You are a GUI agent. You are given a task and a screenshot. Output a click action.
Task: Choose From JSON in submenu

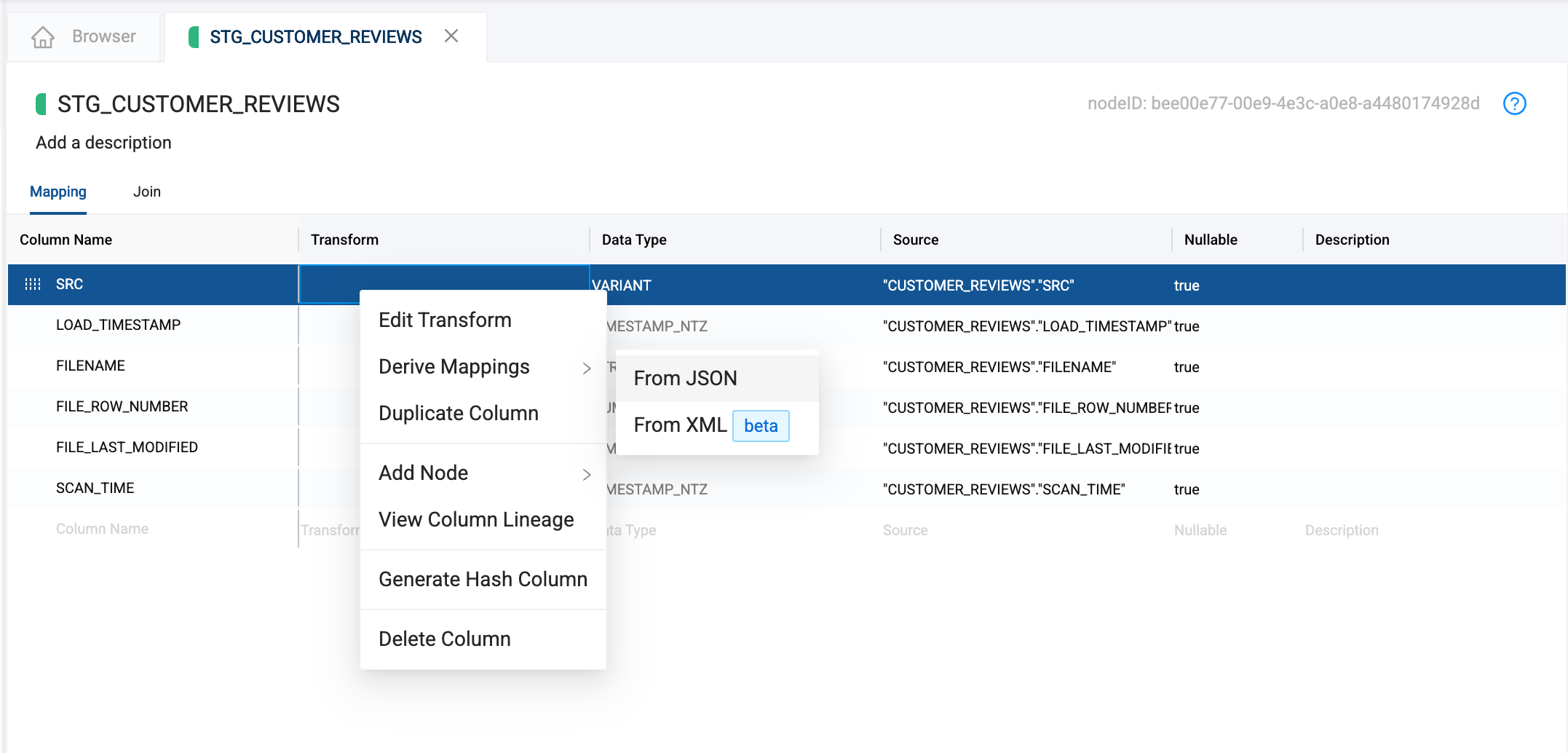(685, 379)
